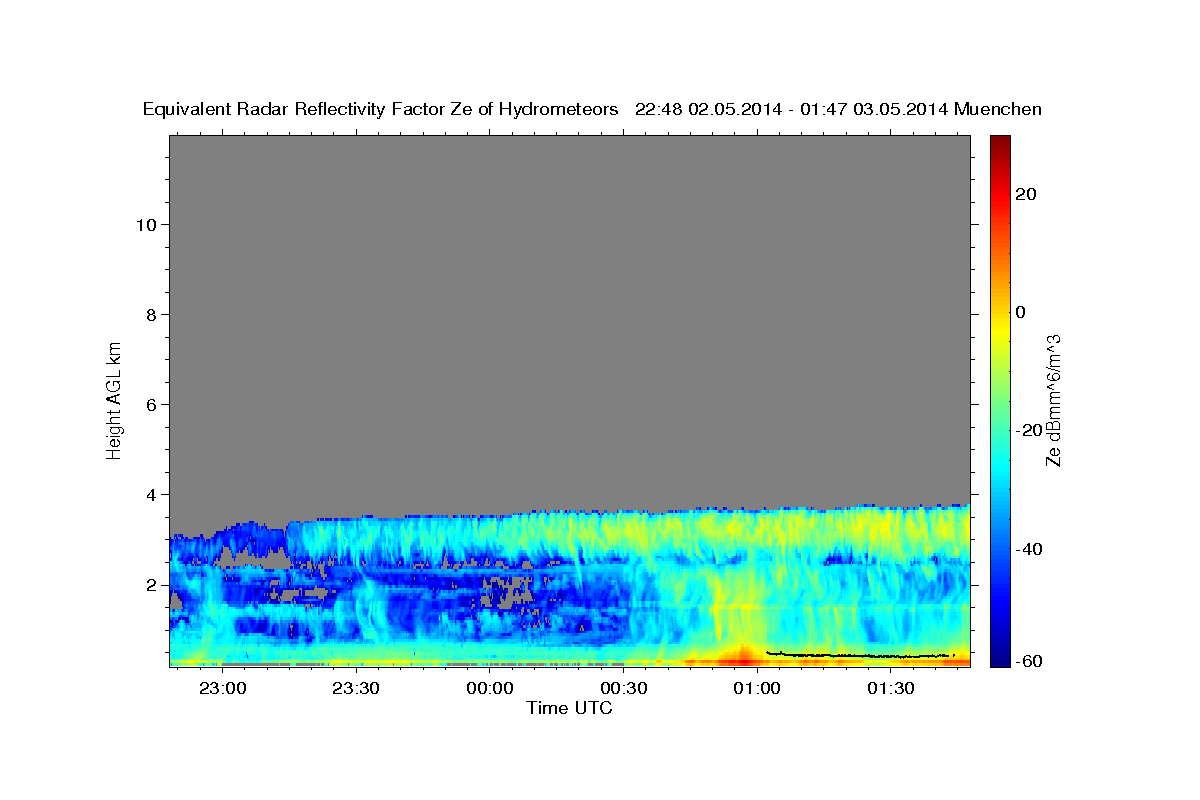Click the 01:30 time tick label
The image size is (1200, 800).
click(x=891, y=689)
